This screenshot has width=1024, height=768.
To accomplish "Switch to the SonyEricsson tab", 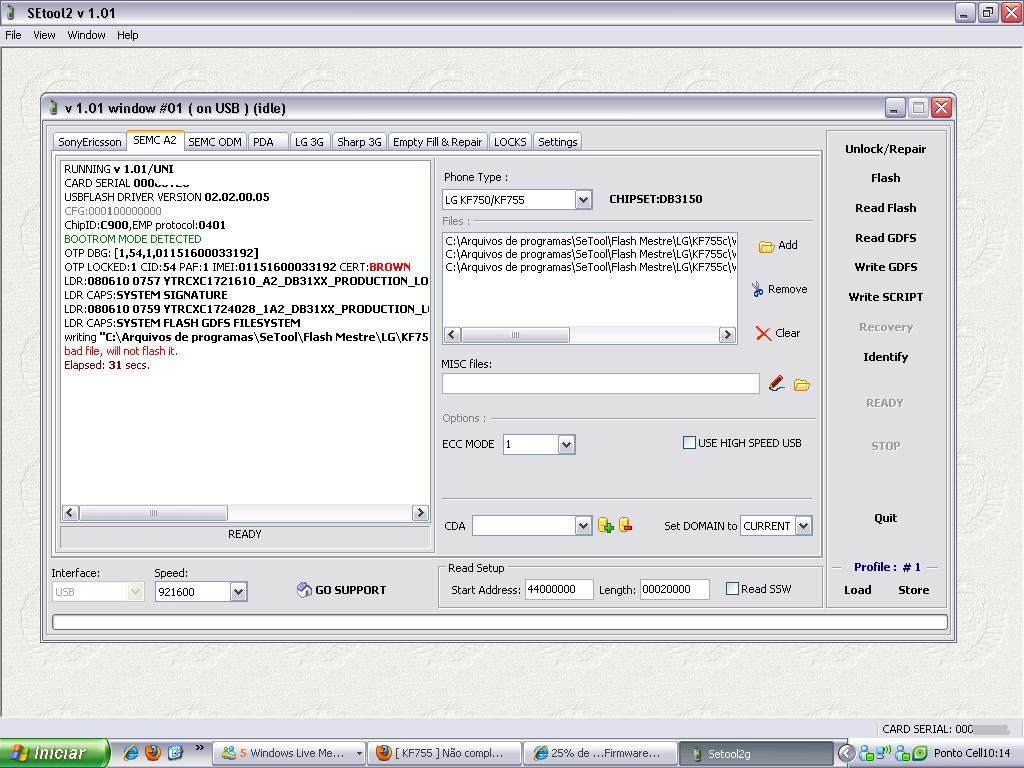I will tap(89, 142).
